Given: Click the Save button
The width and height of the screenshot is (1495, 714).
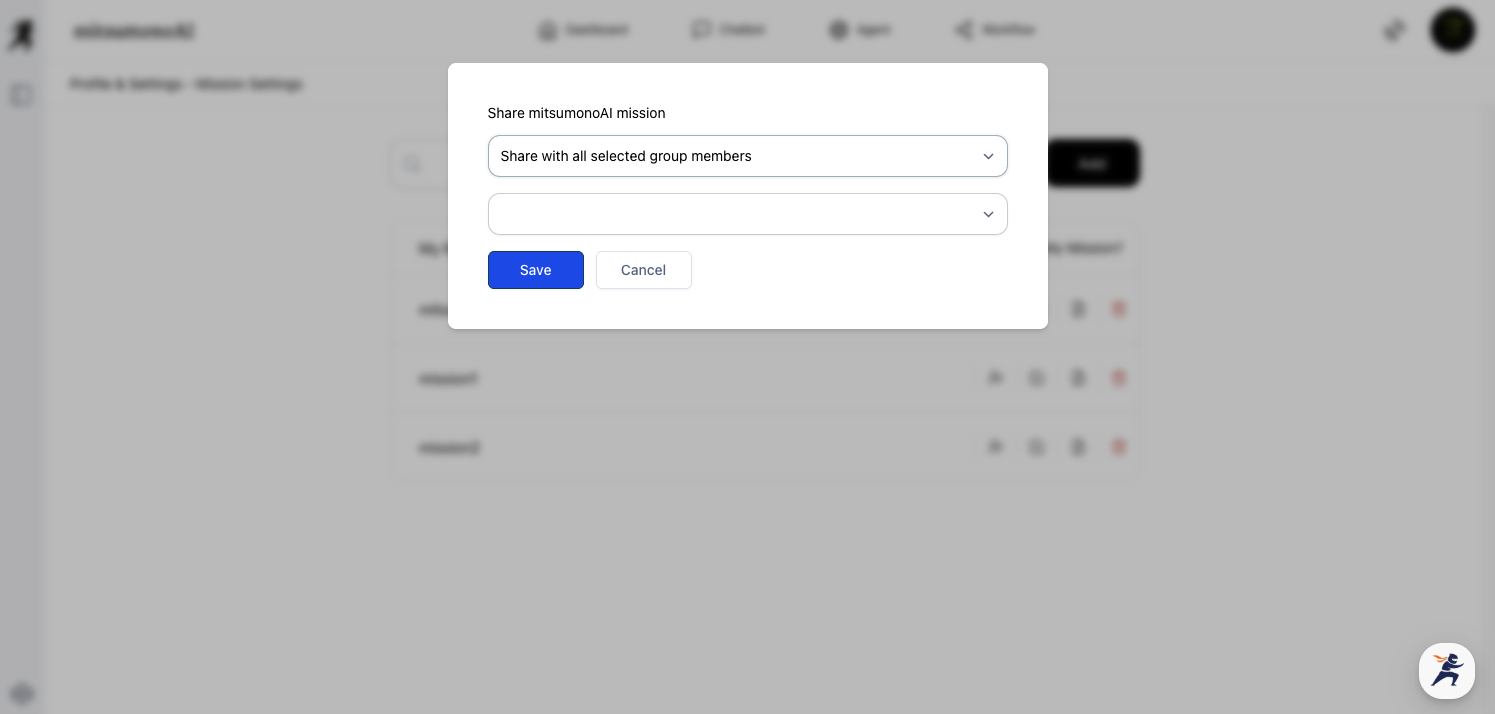Looking at the screenshot, I should tap(535, 270).
